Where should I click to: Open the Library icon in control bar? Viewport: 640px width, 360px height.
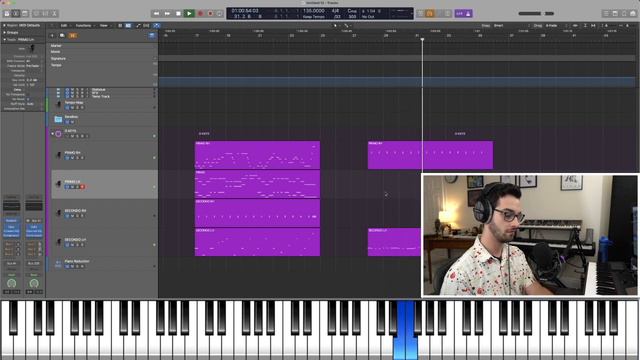click(7, 13)
